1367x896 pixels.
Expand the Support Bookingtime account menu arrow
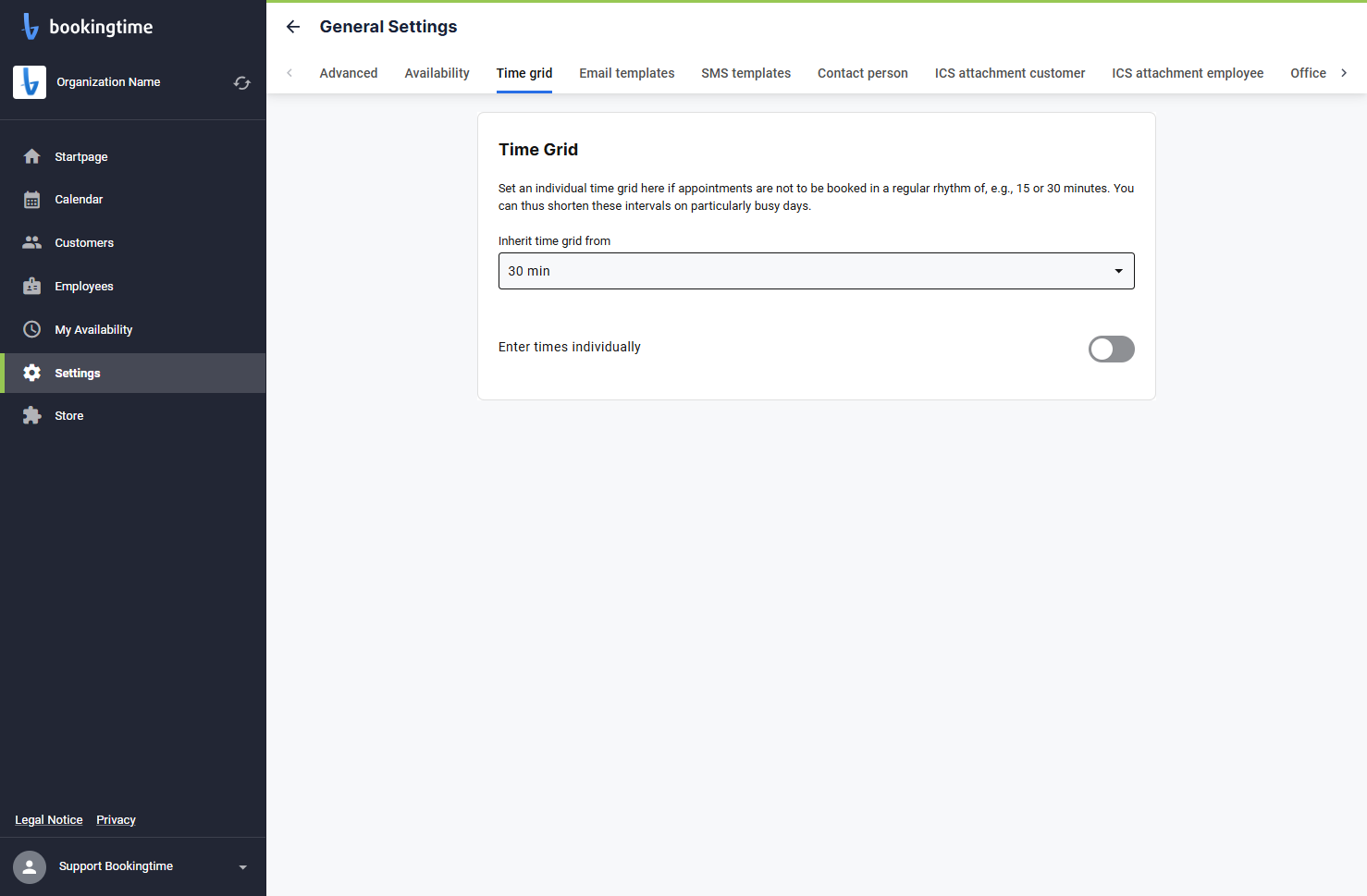pos(243,867)
